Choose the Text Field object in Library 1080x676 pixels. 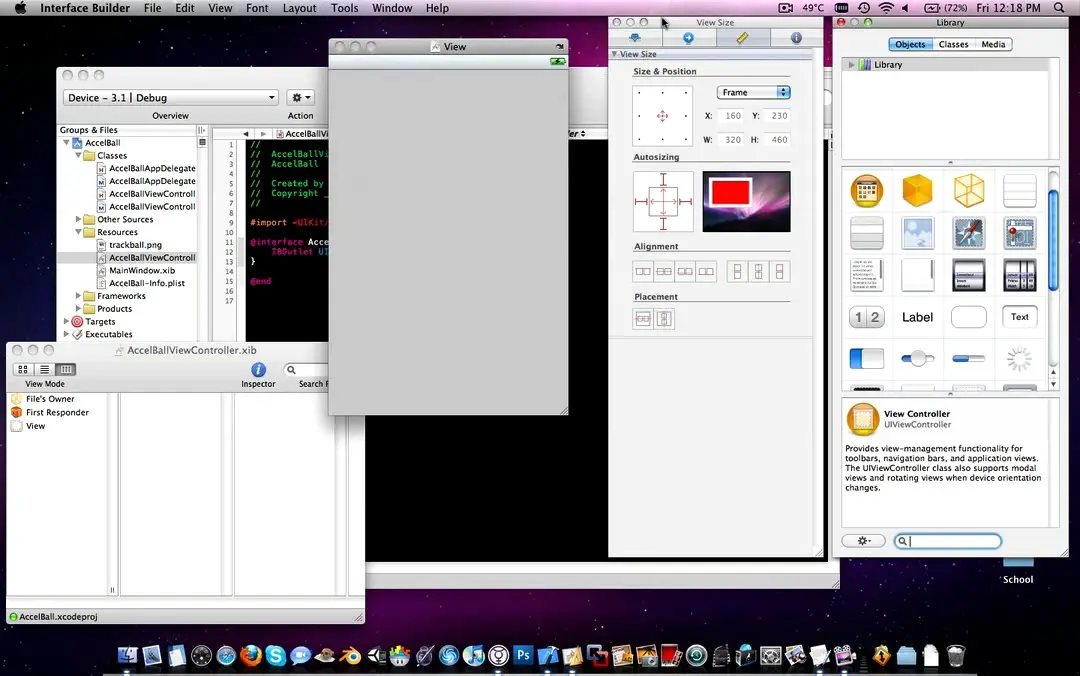click(1019, 317)
